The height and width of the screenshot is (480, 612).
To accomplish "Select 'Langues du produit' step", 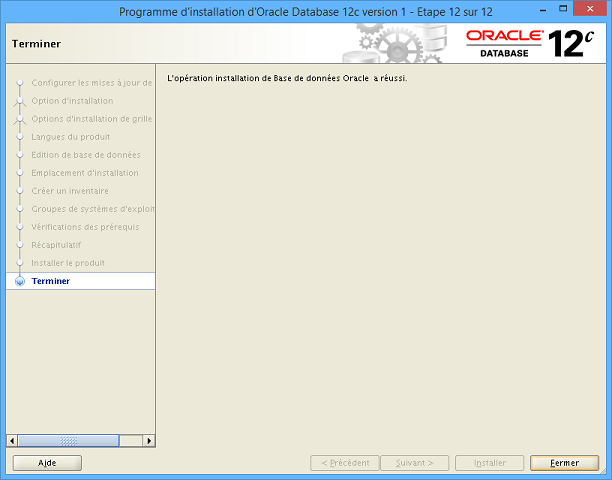I will 71,137.
